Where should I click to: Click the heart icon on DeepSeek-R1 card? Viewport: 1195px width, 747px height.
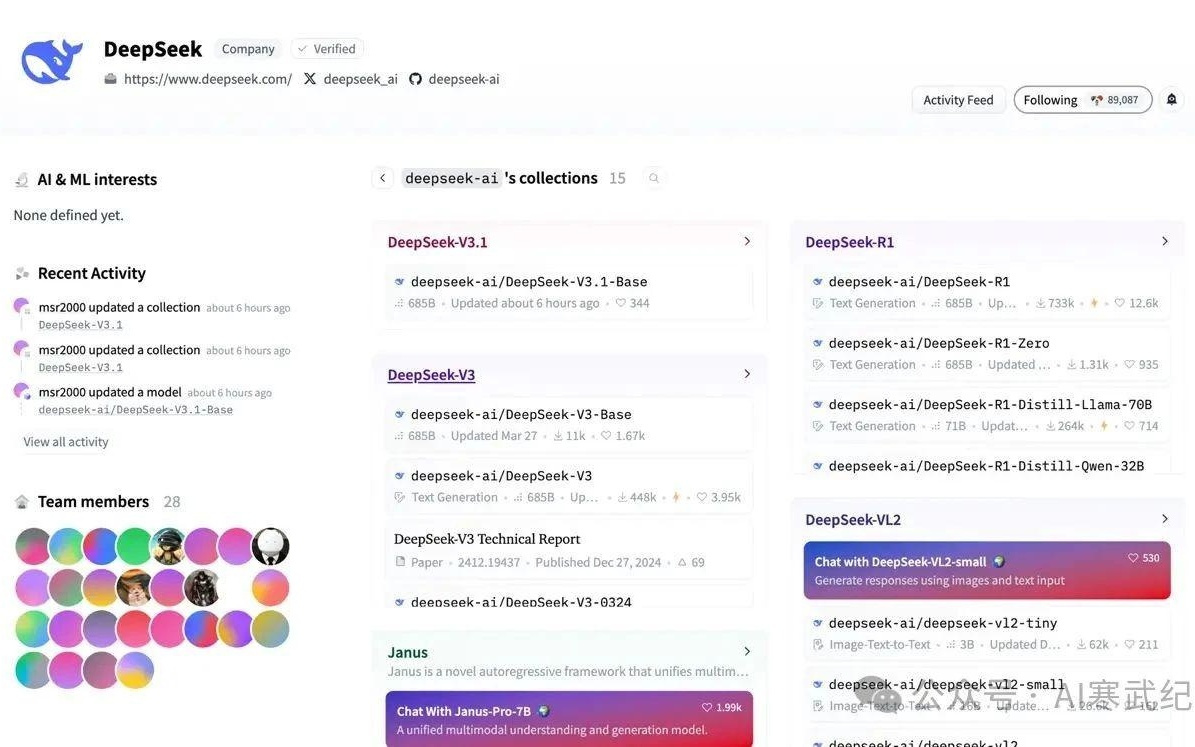click(x=1120, y=303)
